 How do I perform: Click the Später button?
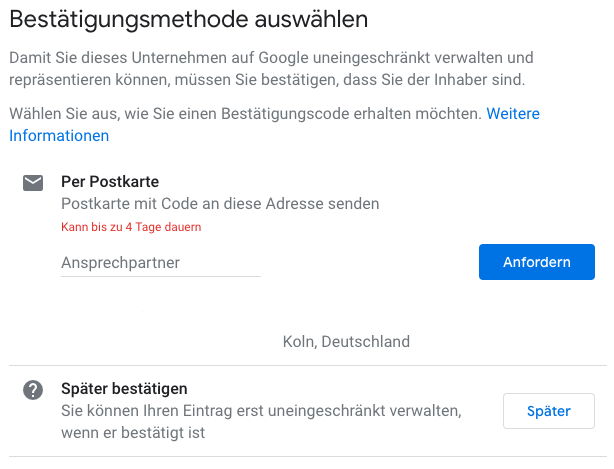tap(549, 411)
